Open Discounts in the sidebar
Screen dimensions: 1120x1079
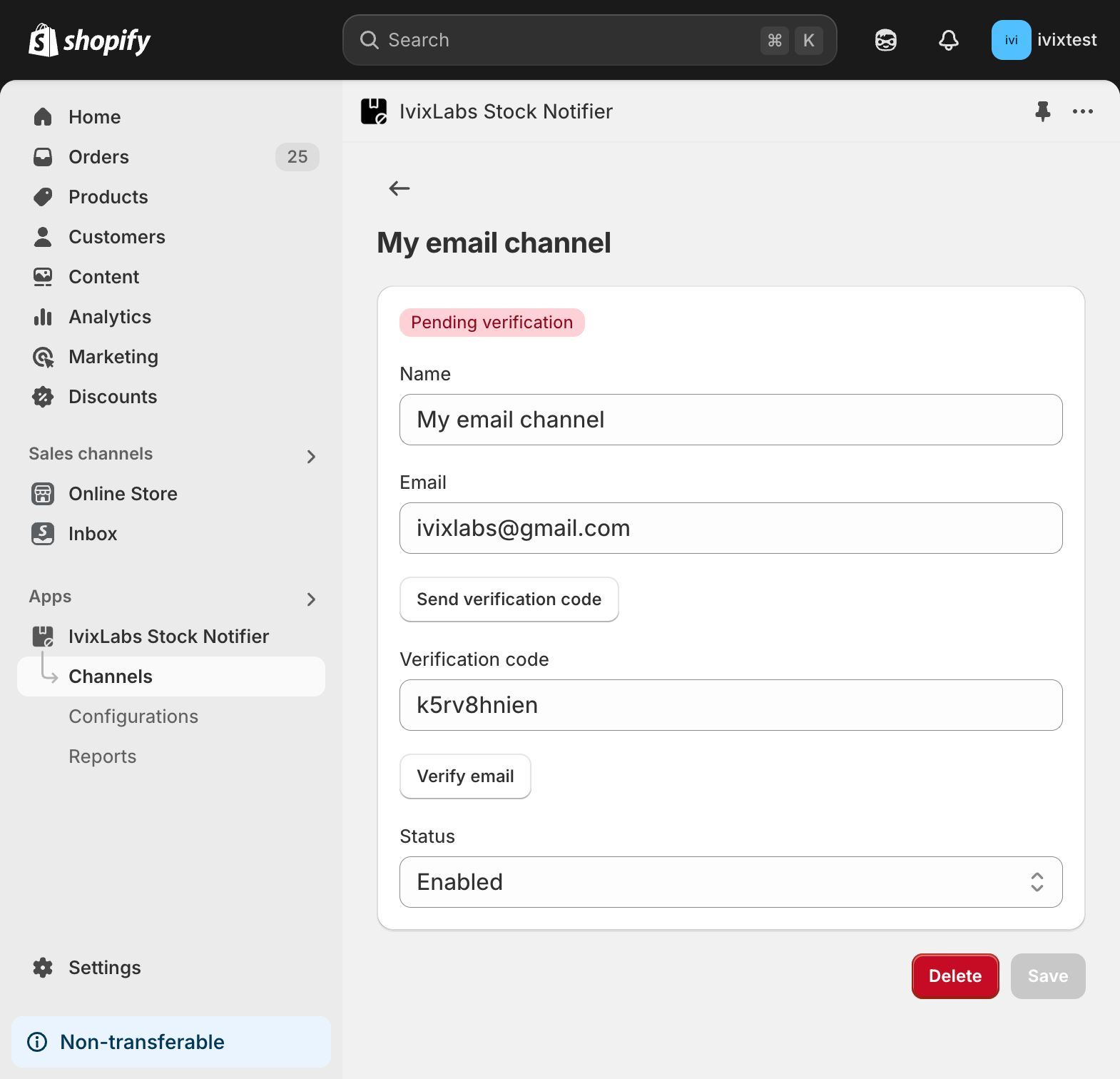(x=171, y=397)
